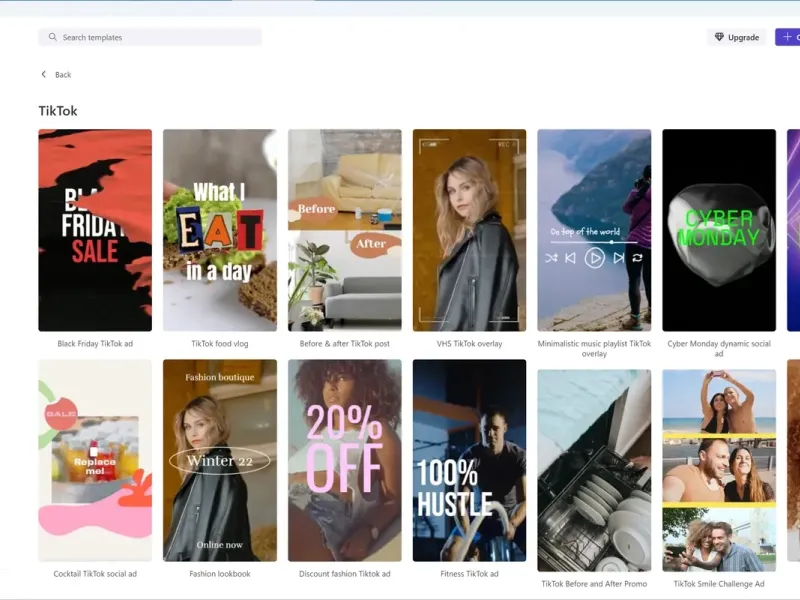The width and height of the screenshot is (800, 600).
Task: Click the 'Minimalistic music playlist TikTok overlay' caption
Action: coord(594,348)
